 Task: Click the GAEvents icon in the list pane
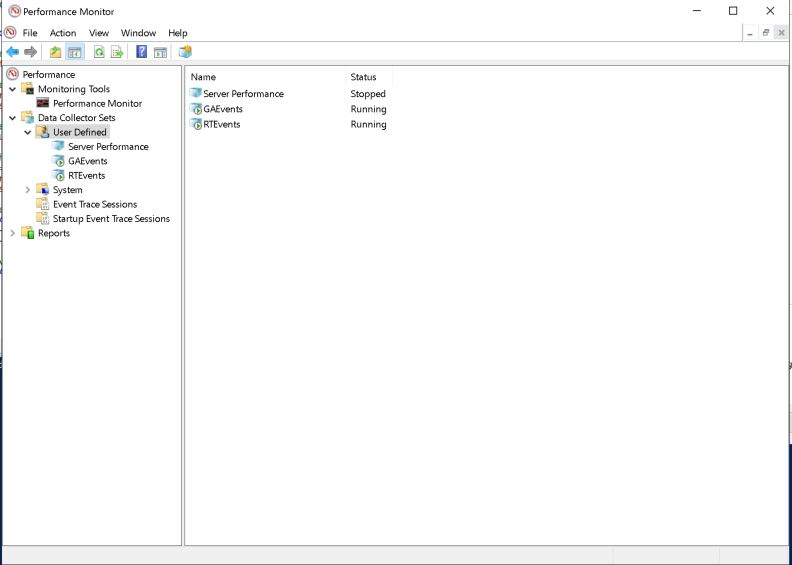(x=195, y=109)
